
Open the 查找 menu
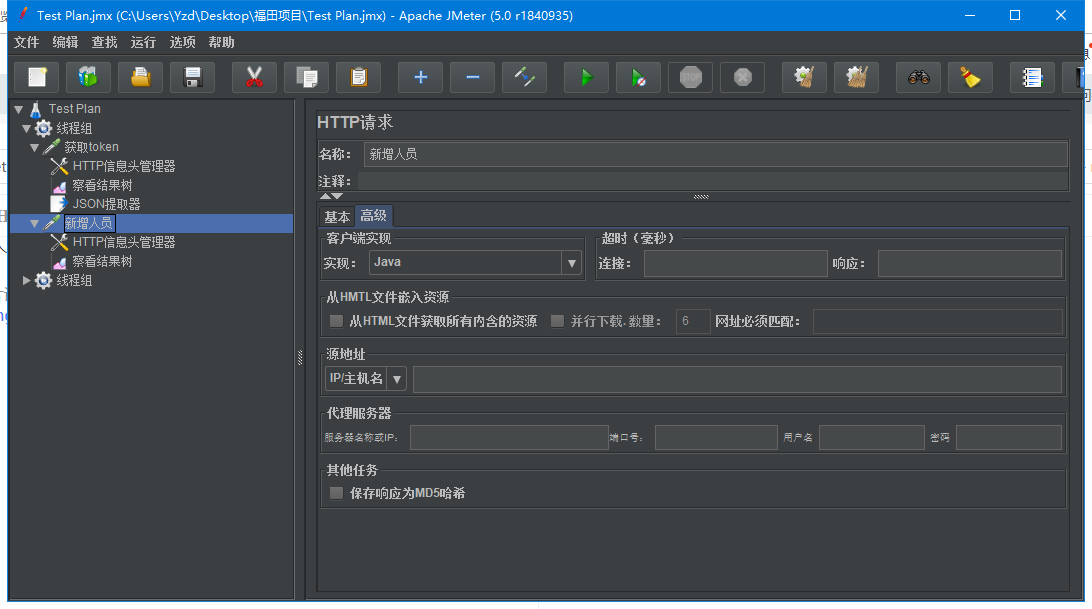tap(104, 43)
